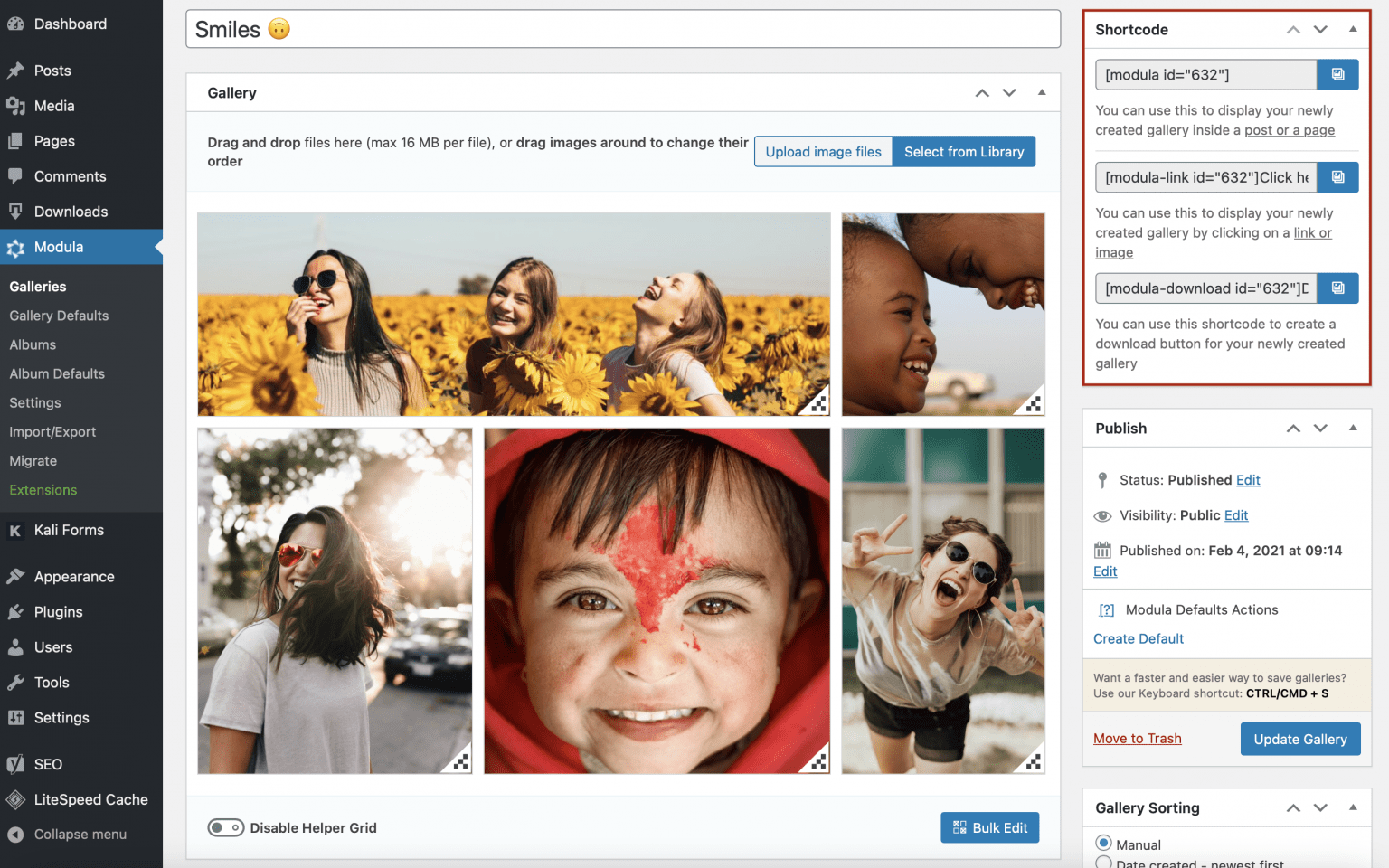Click resize handle on peace-sign woman image
The height and width of the screenshot is (868, 1389).
coord(1034,762)
